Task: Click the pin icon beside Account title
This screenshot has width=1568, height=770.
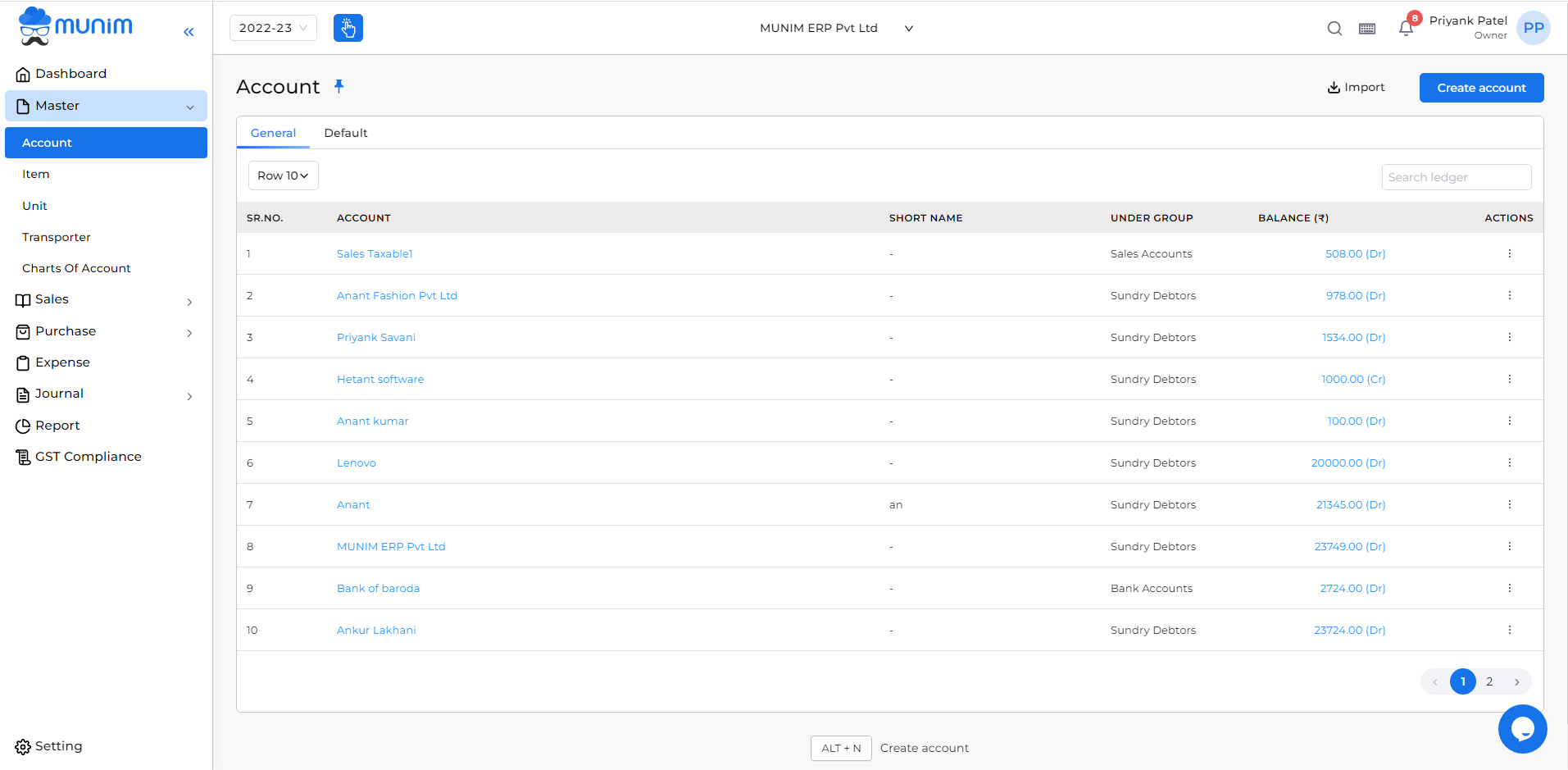Action: click(339, 86)
